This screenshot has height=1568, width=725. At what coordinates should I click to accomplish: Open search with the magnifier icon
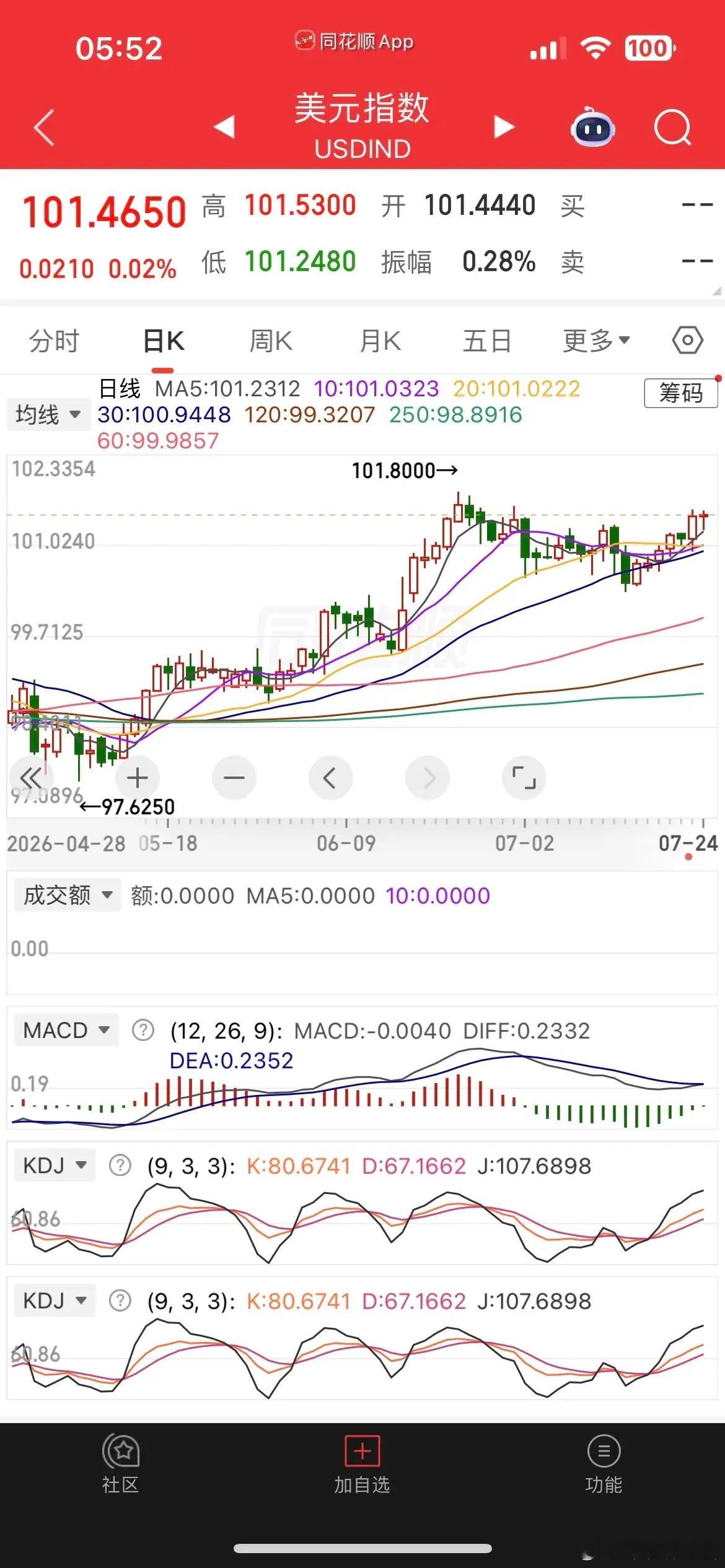tap(672, 128)
